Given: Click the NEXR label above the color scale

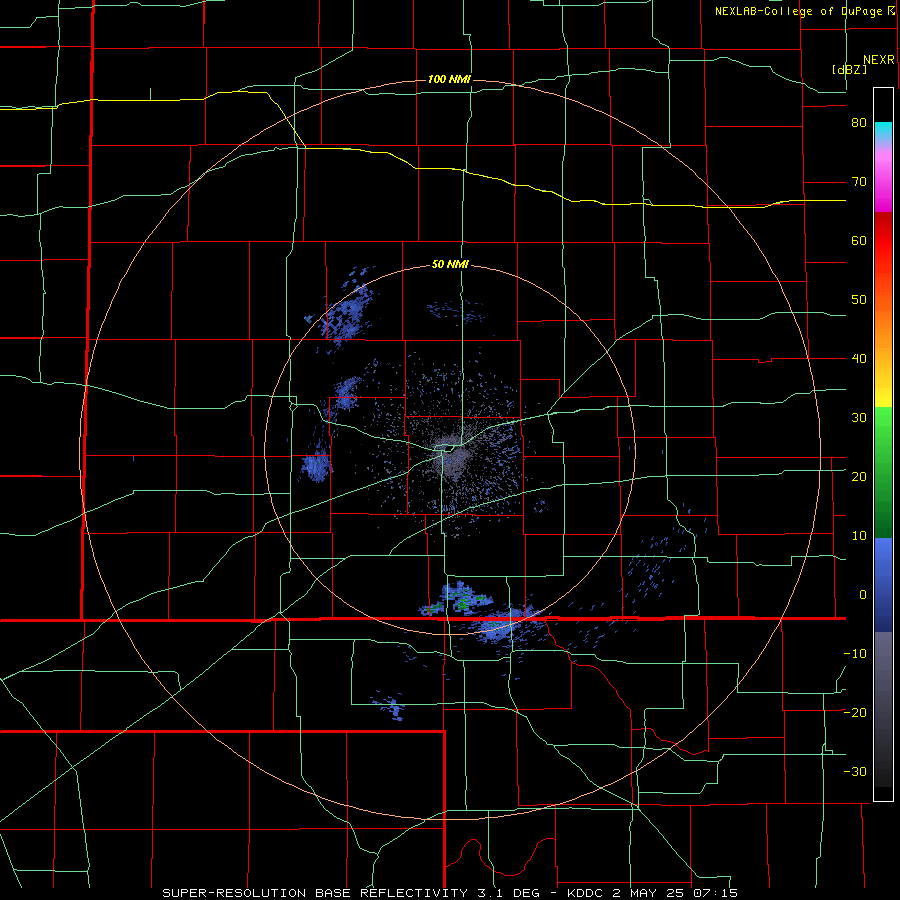Looking at the screenshot, I should pos(879,60).
